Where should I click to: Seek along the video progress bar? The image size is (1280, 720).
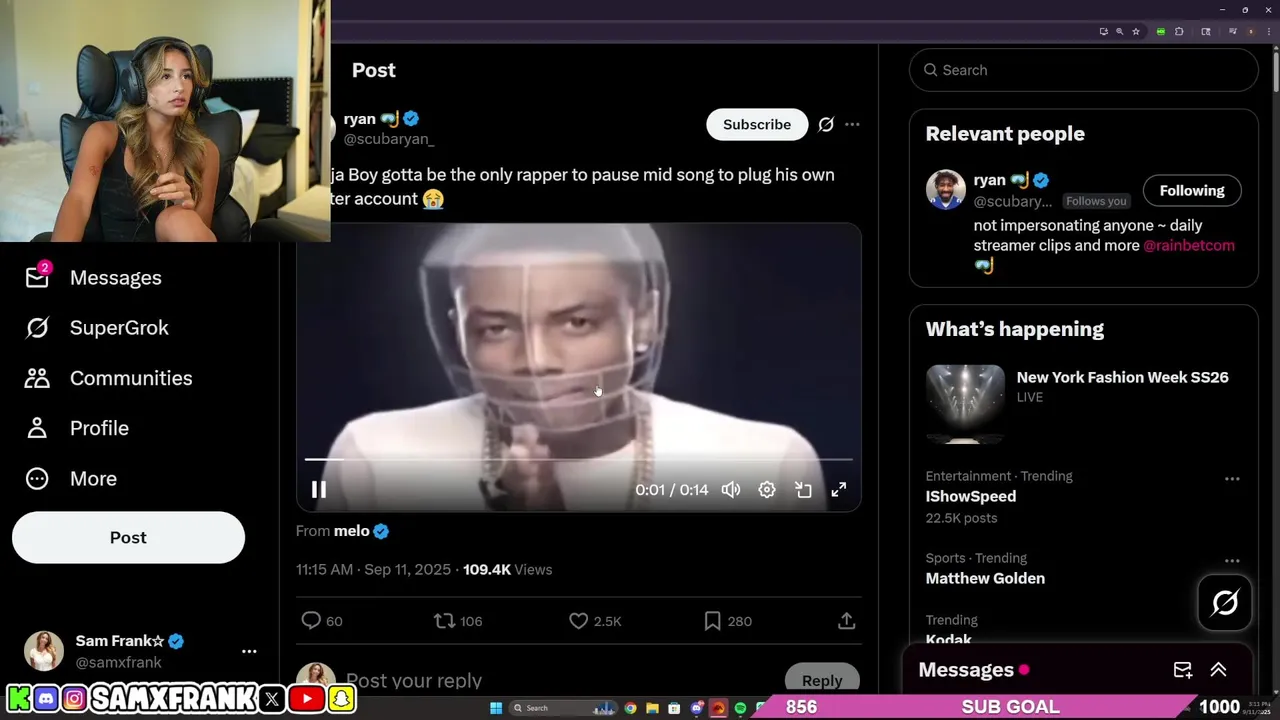tap(579, 459)
